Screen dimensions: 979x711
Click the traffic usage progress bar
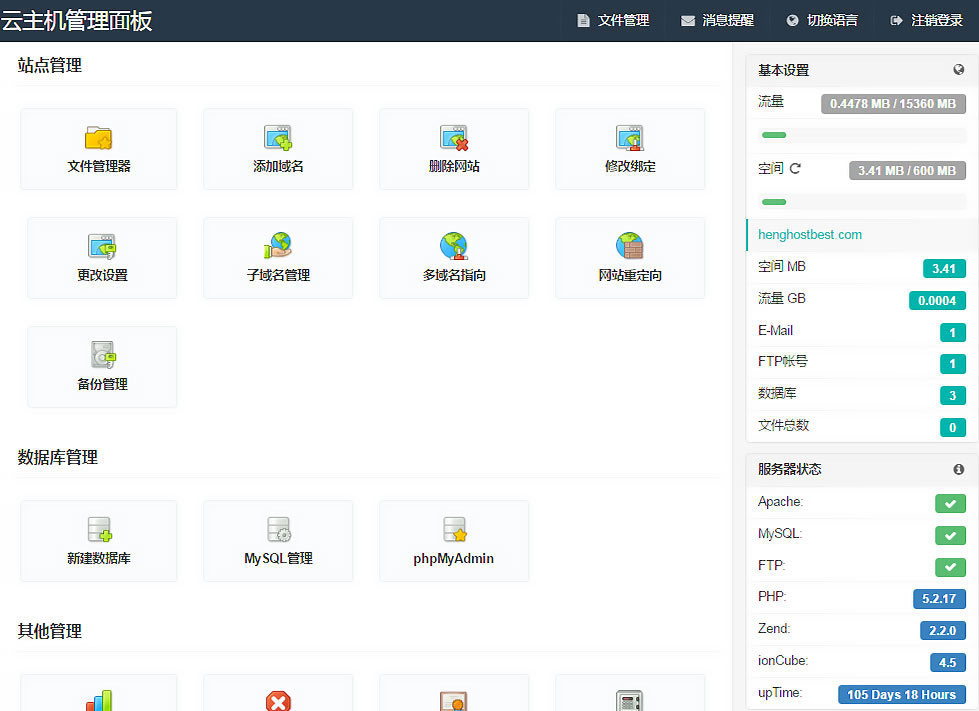(x=862, y=135)
